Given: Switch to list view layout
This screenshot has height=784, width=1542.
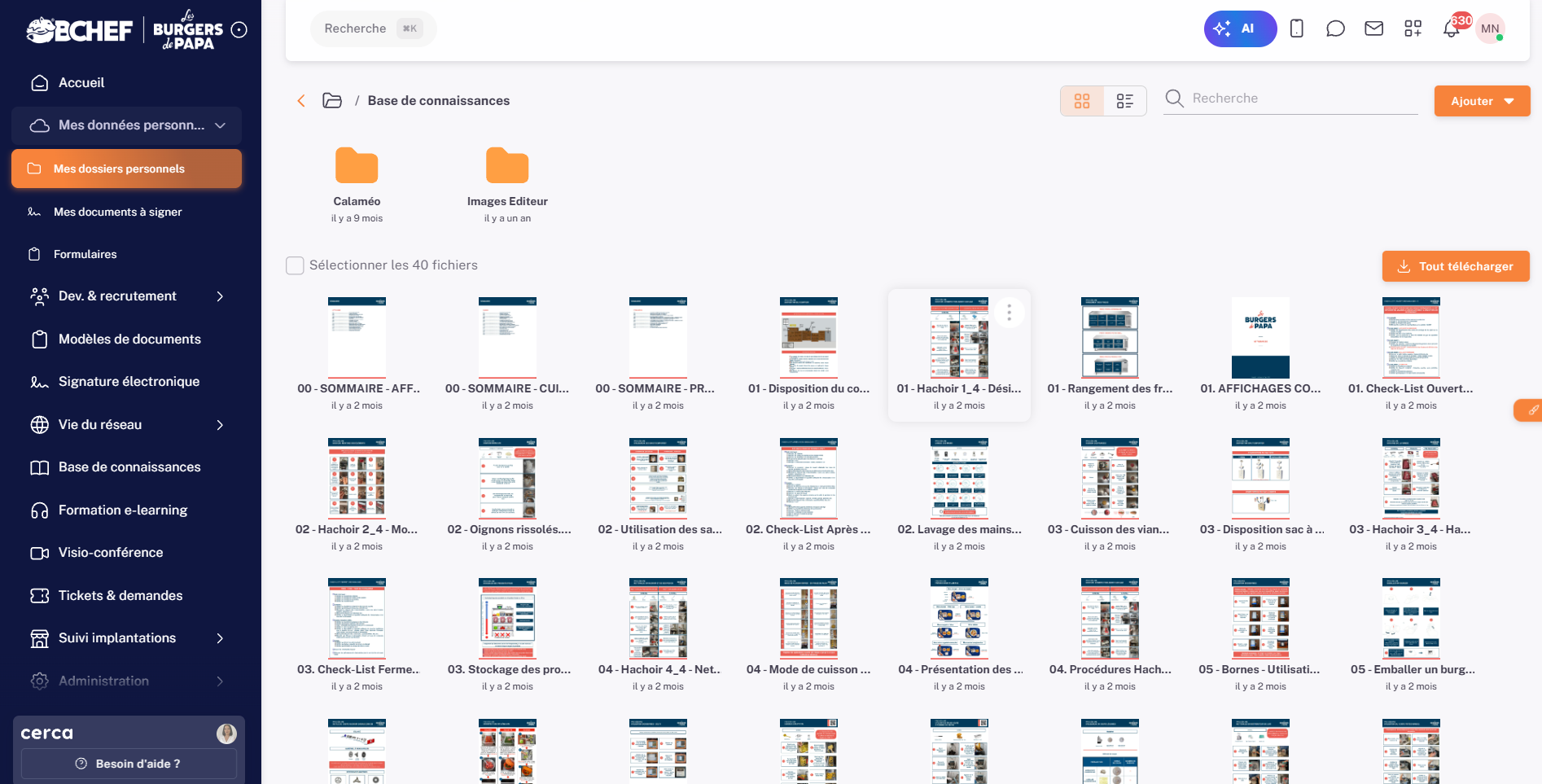Looking at the screenshot, I should (x=1125, y=101).
